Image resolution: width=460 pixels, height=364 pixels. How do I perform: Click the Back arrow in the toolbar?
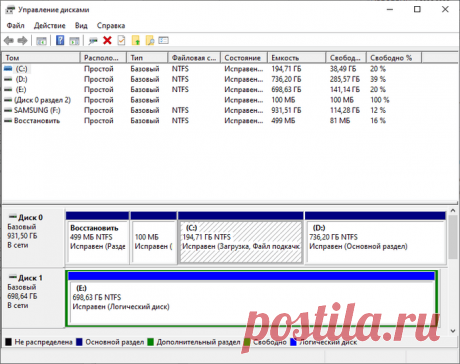click(x=9, y=41)
